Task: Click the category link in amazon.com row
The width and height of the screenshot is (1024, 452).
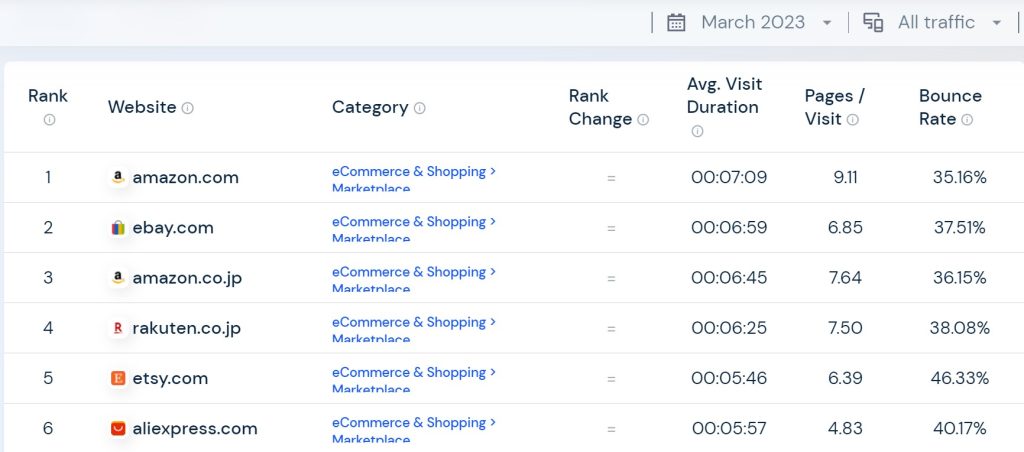Action: tap(414, 178)
